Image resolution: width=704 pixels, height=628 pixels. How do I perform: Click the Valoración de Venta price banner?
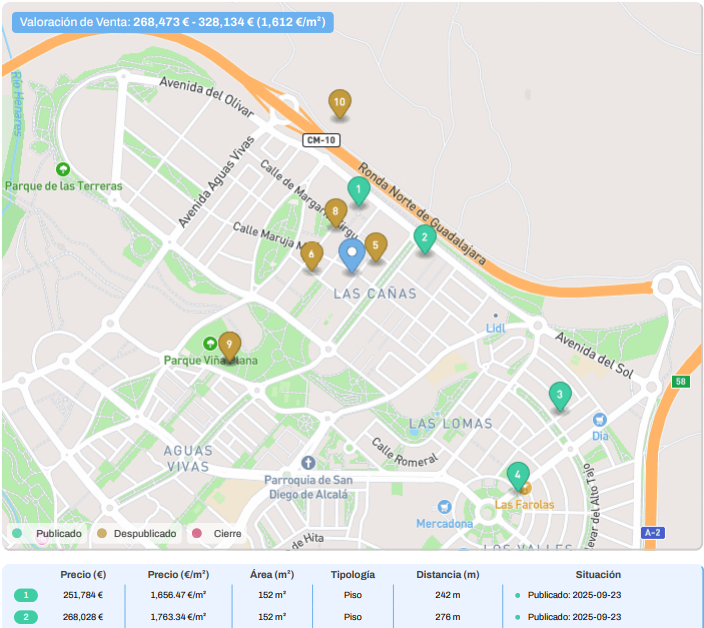coord(172,22)
